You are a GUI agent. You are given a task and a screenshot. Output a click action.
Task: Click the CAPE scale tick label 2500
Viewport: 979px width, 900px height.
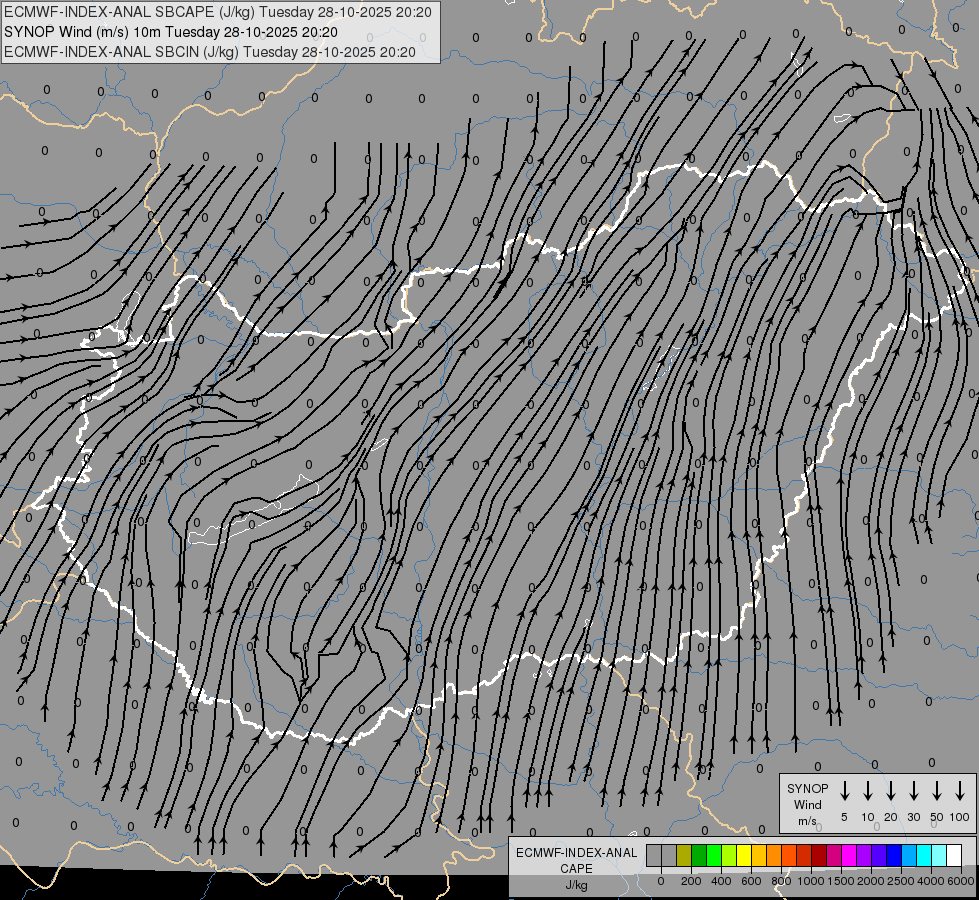tap(901, 881)
